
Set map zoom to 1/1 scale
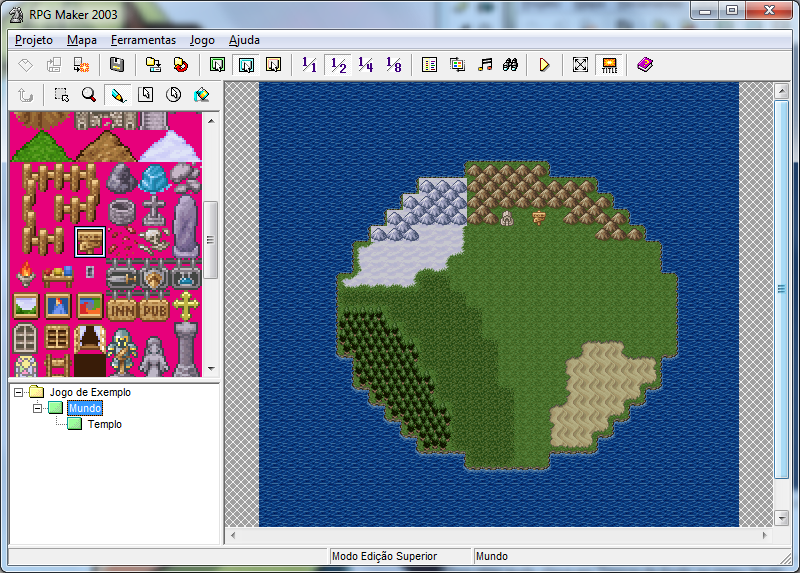(309, 65)
